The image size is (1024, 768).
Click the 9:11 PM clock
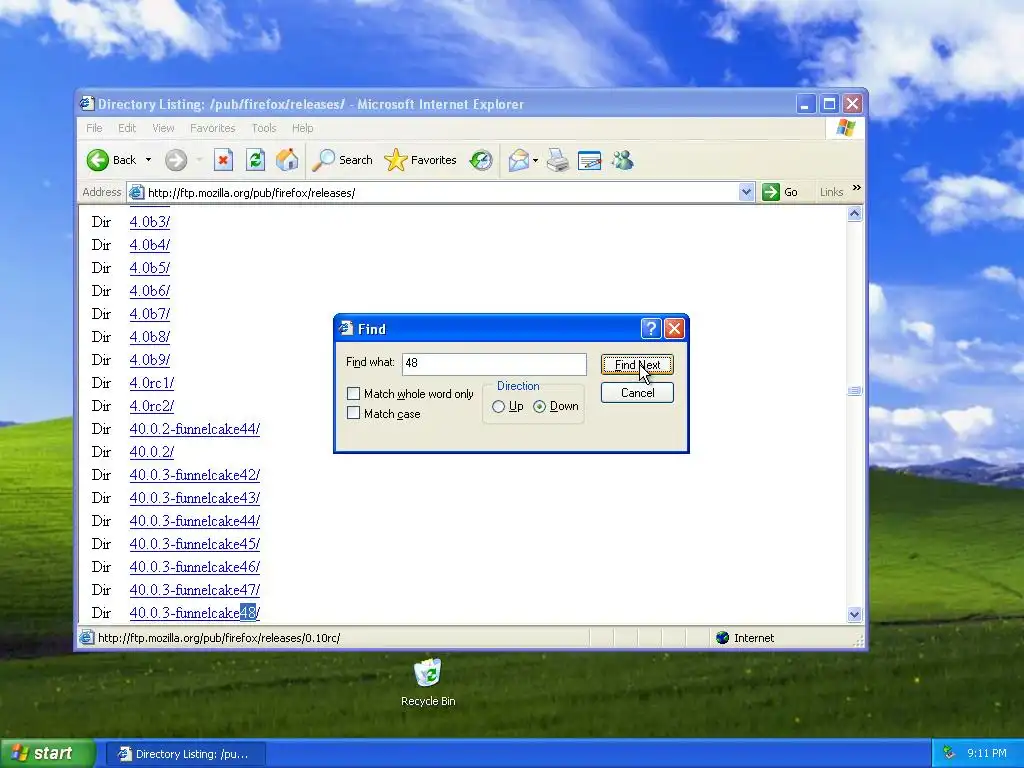(987, 754)
